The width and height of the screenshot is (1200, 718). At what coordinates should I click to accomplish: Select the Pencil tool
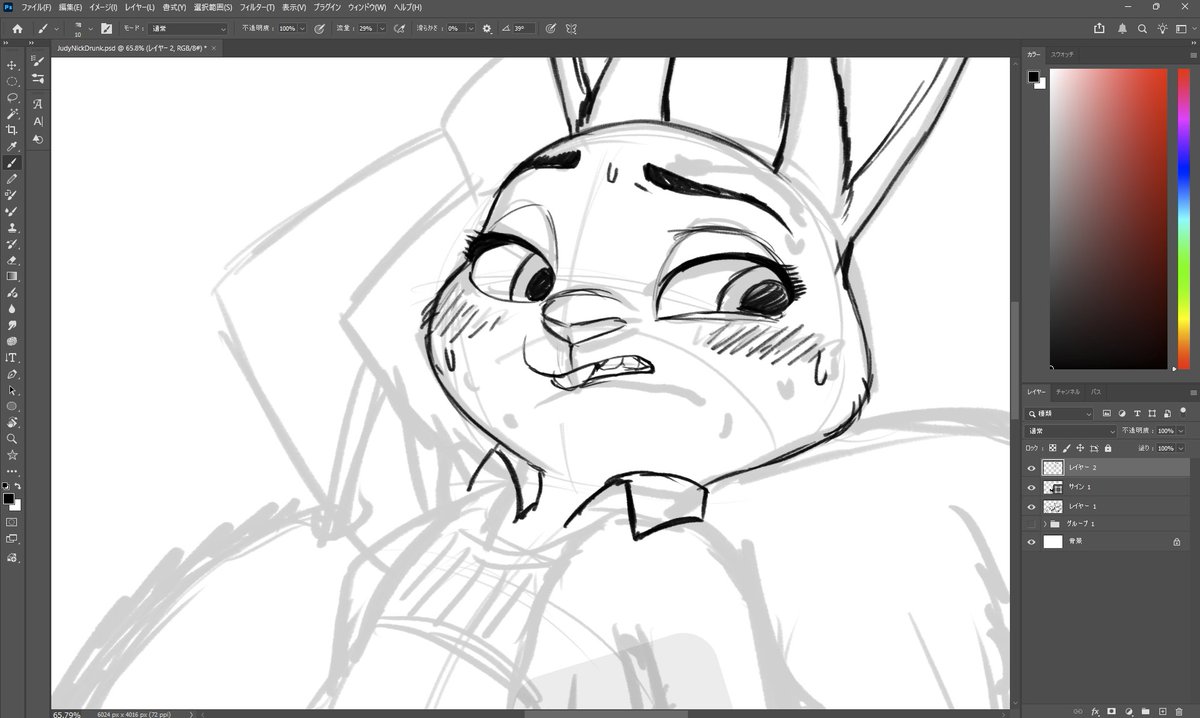pos(12,178)
